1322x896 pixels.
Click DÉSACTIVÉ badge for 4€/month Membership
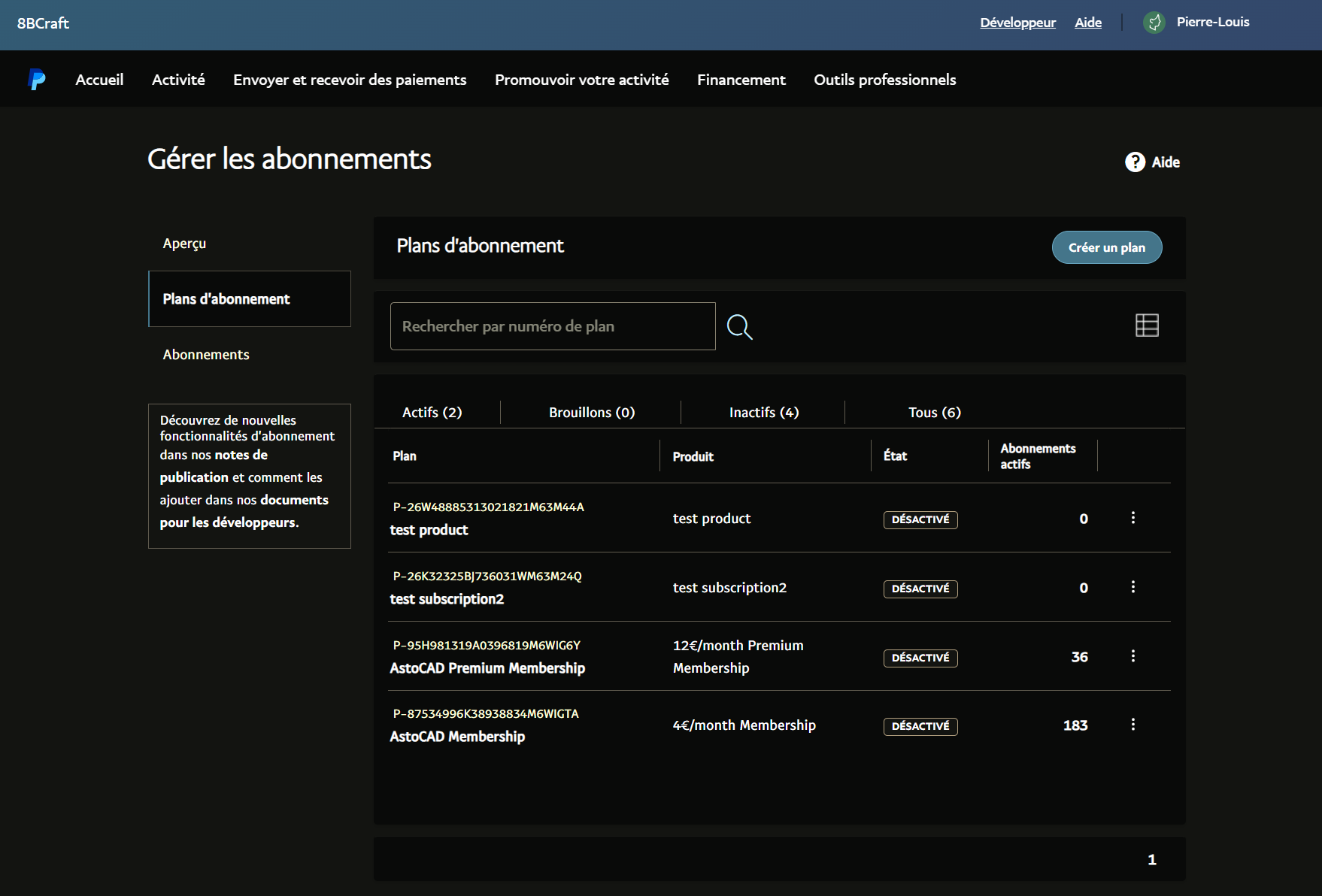tap(920, 726)
